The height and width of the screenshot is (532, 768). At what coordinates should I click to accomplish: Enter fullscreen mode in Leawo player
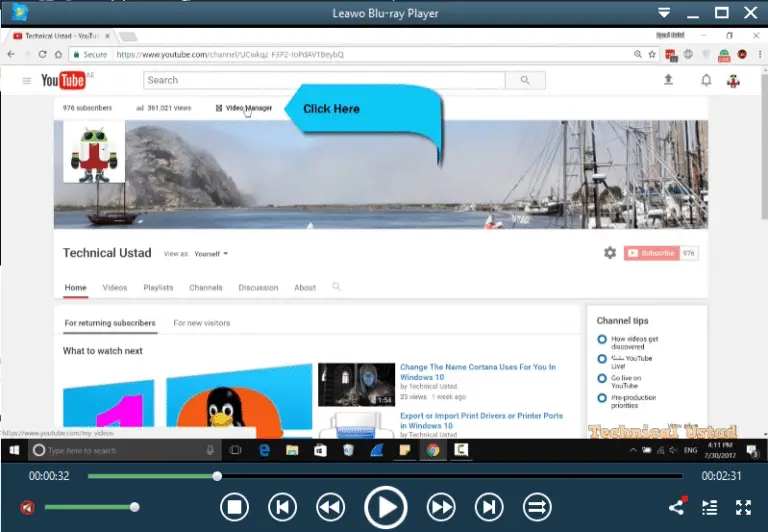coord(743,508)
